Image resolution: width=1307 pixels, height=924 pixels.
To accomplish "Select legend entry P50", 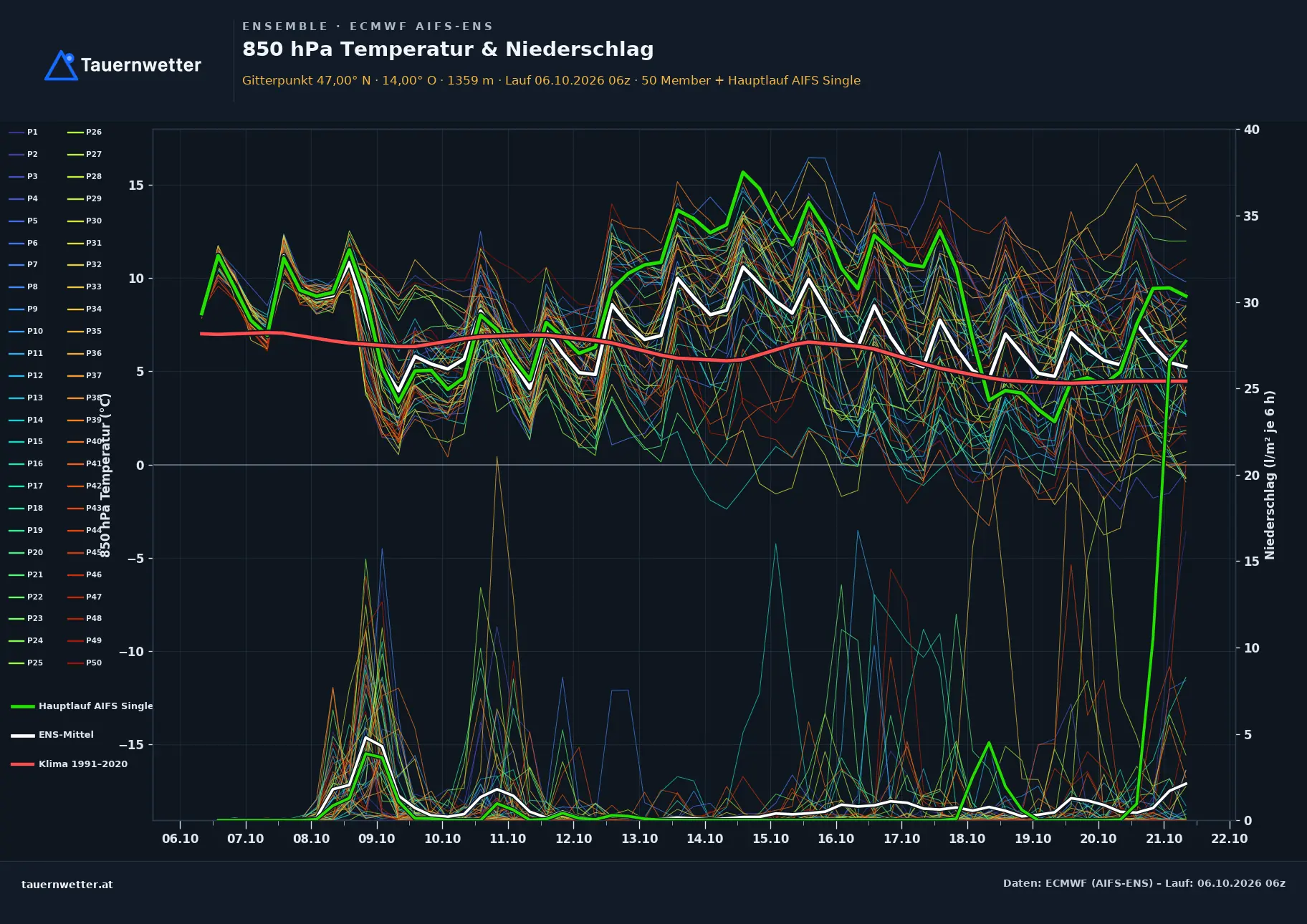I will point(85,663).
